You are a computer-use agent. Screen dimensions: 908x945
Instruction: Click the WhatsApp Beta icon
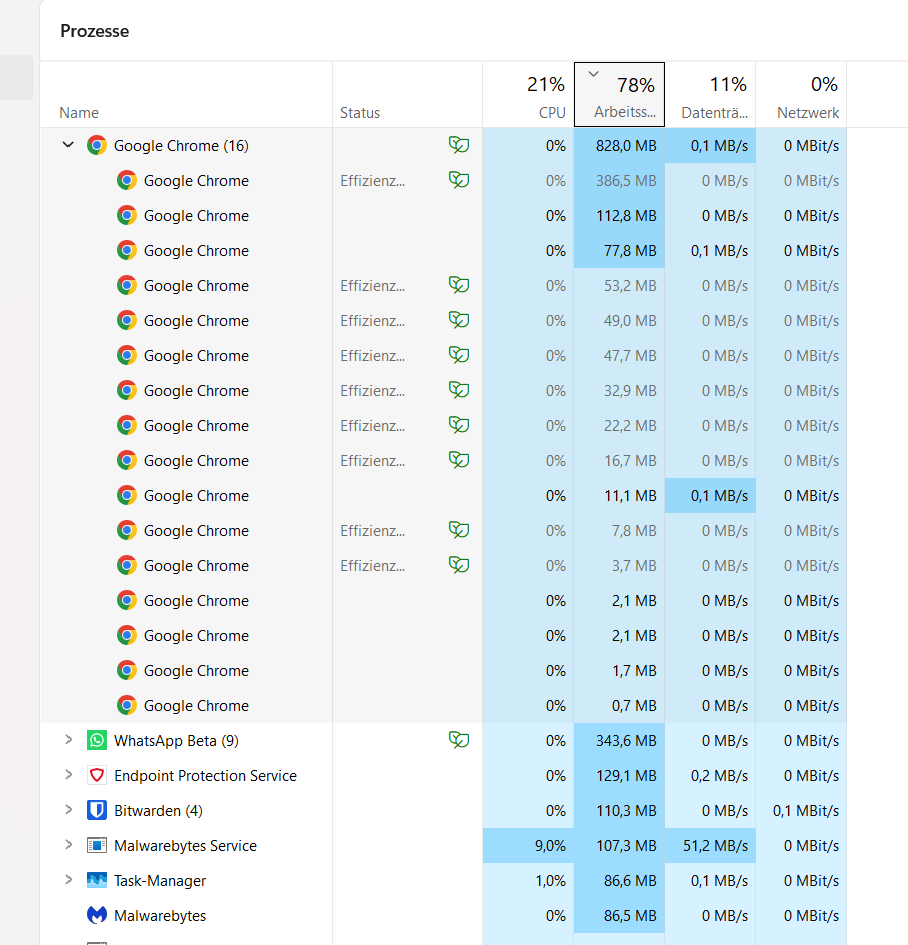coord(96,740)
